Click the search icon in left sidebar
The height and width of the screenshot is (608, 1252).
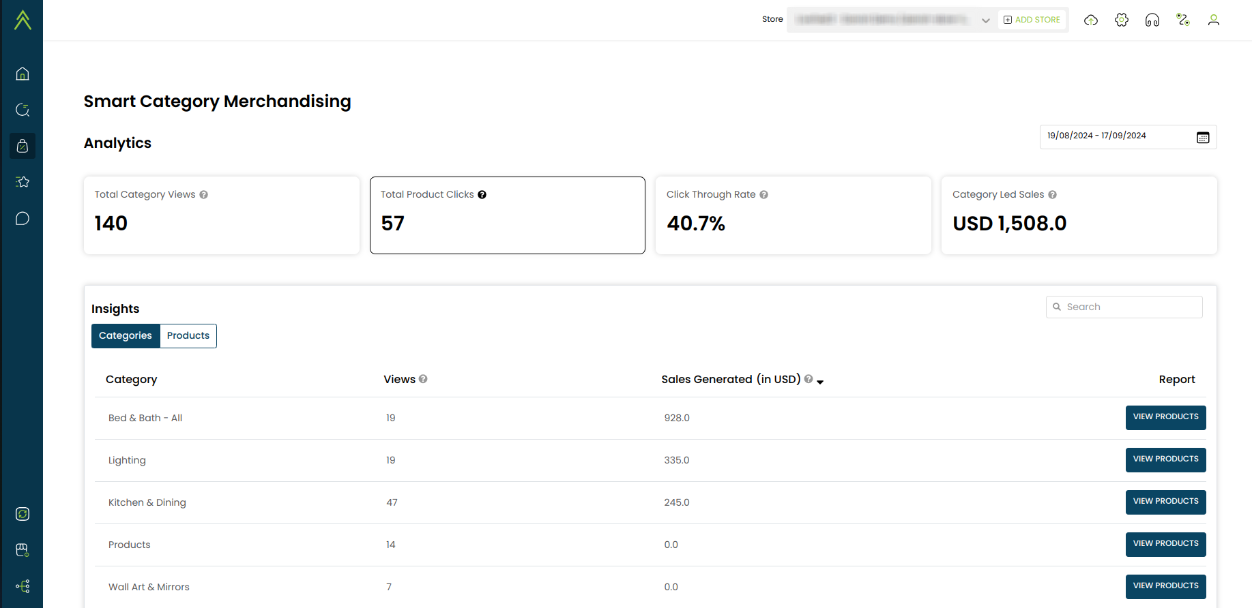[22, 110]
